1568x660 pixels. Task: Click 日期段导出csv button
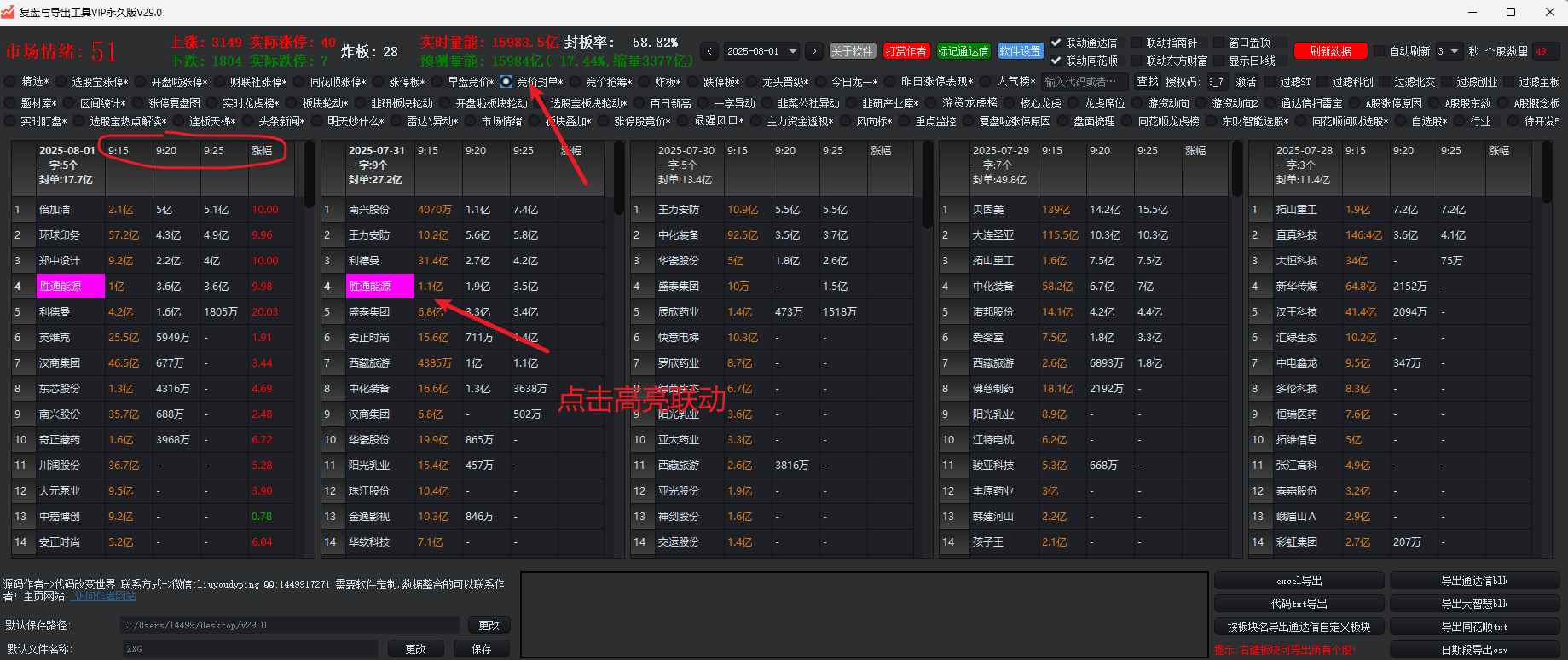click(1474, 650)
